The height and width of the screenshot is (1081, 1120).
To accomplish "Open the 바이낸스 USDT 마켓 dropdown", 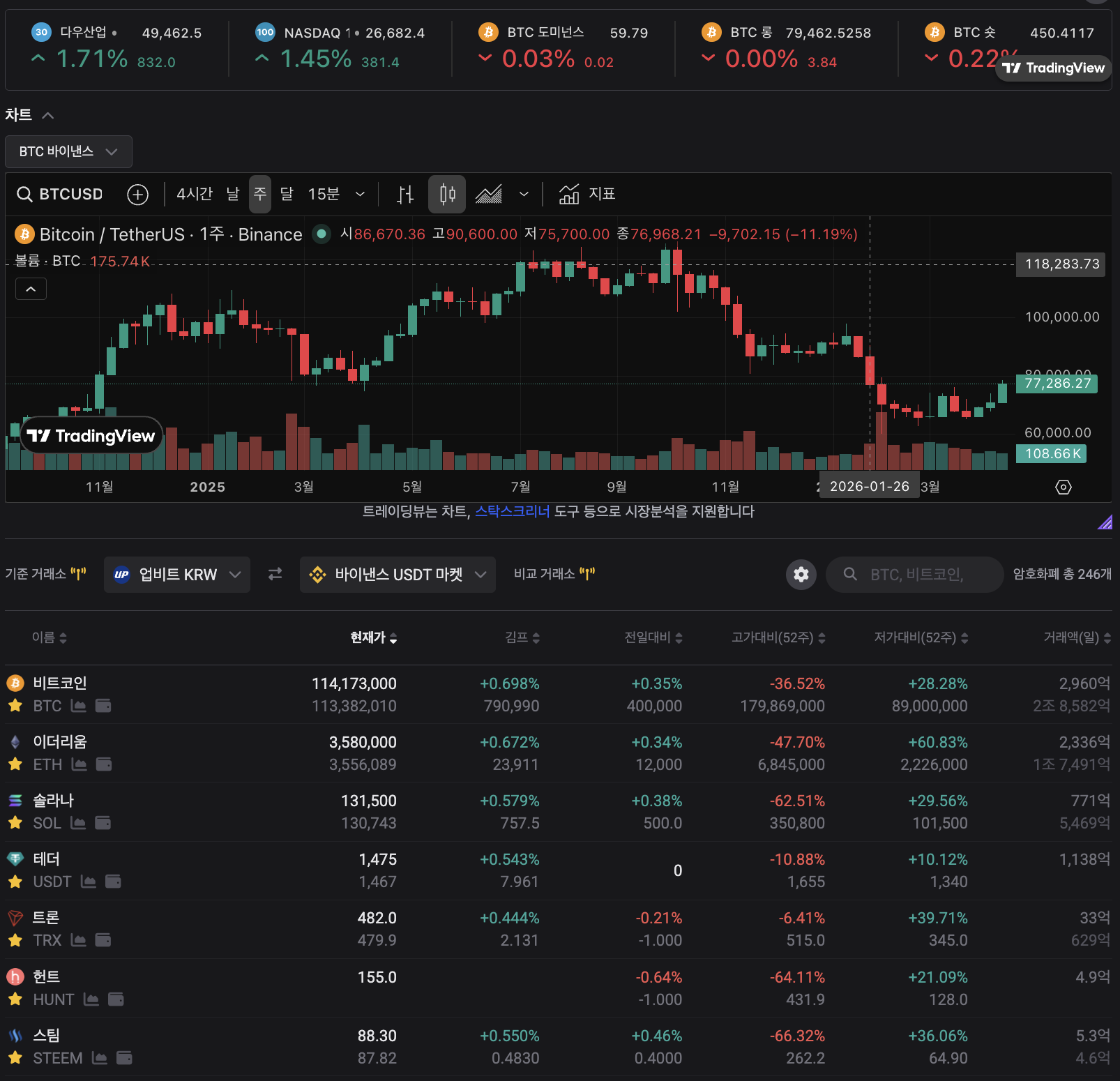I will 398,575.
